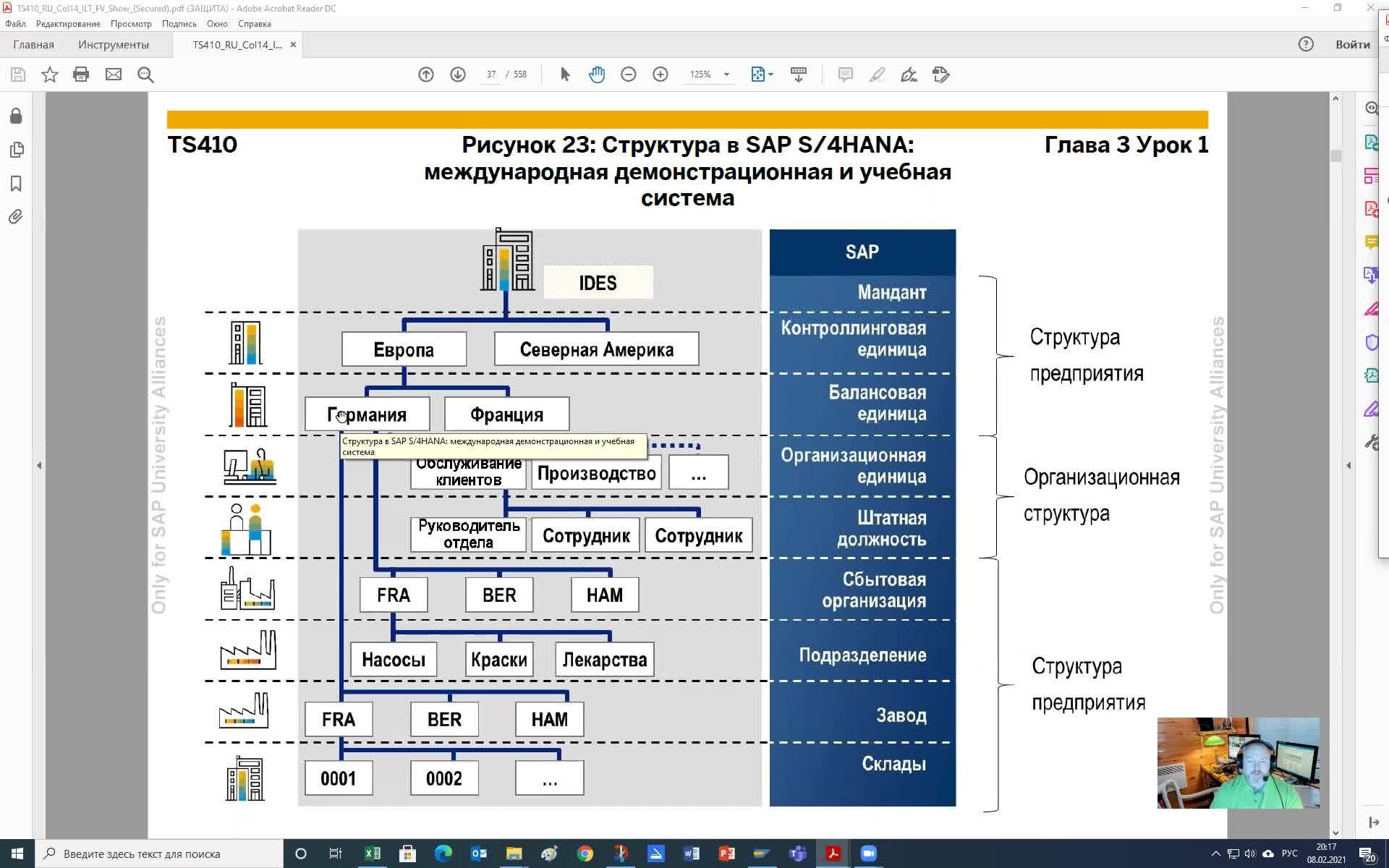The image size is (1389, 868).
Task: Open the Подпись menu
Action: click(179, 24)
